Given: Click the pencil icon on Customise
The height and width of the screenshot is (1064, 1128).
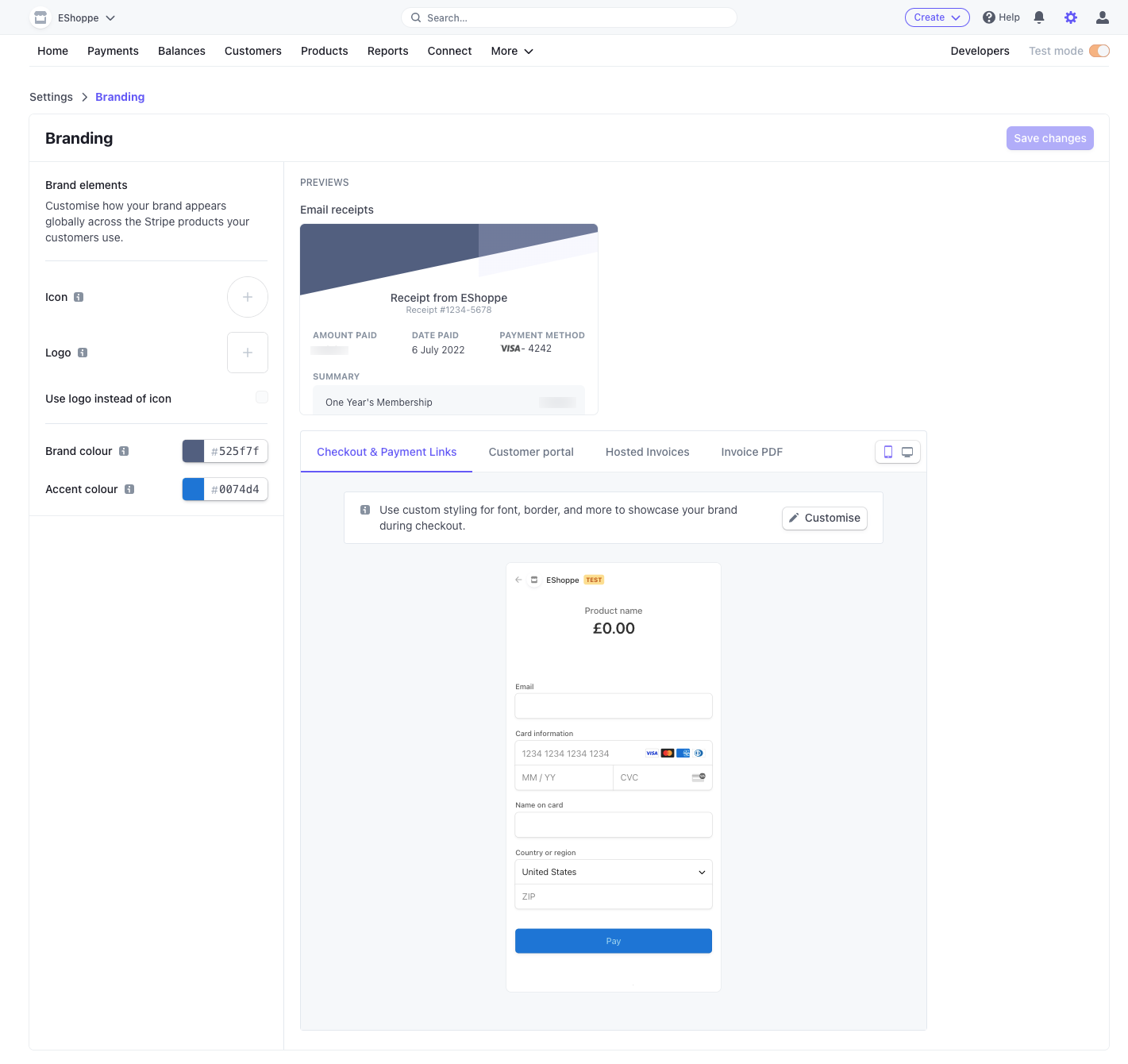Looking at the screenshot, I should pyautogui.click(x=794, y=518).
